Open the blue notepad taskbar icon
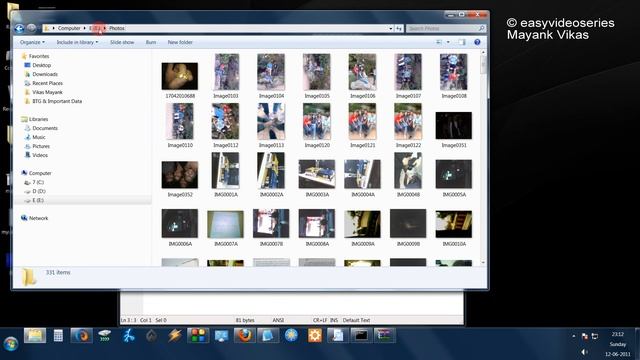Viewport: 640px width, 360px height. point(268,336)
